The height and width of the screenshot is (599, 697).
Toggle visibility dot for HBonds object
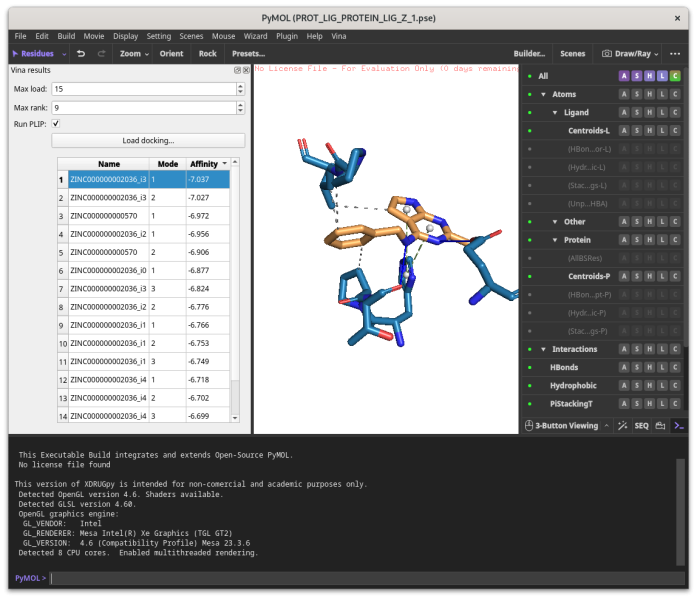pos(529,368)
